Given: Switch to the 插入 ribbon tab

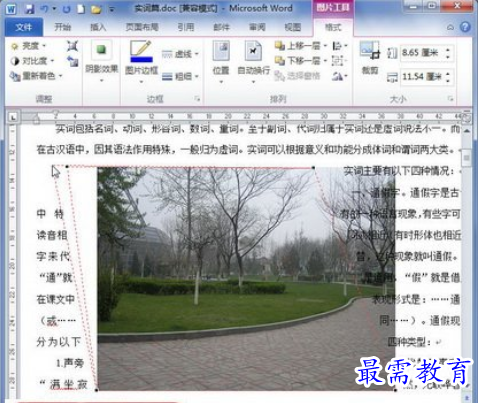Looking at the screenshot, I should point(98,27).
